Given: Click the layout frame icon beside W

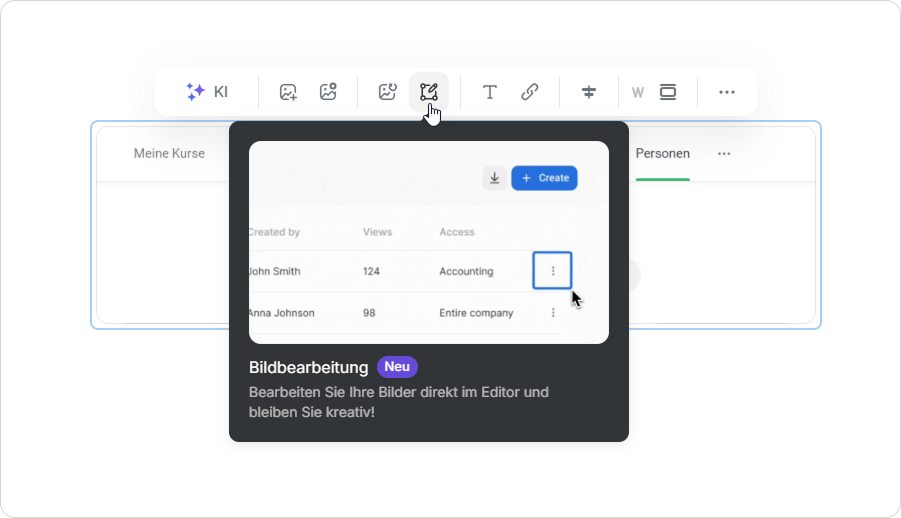Looking at the screenshot, I should pyautogui.click(x=668, y=92).
